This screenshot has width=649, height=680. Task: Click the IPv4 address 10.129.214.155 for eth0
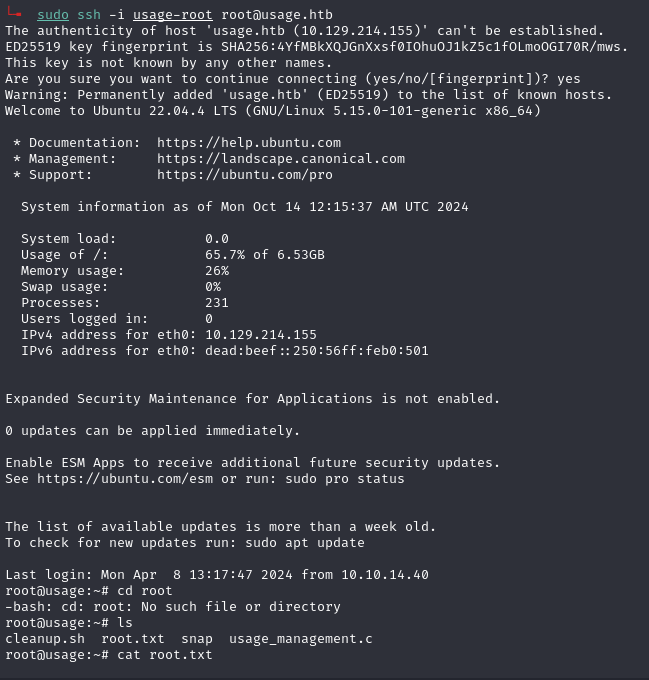pyautogui.click(x=261, y=335)
